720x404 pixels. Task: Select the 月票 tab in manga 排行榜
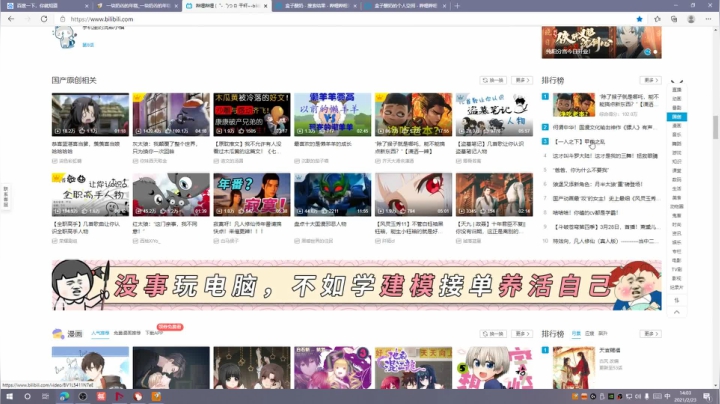576,334
